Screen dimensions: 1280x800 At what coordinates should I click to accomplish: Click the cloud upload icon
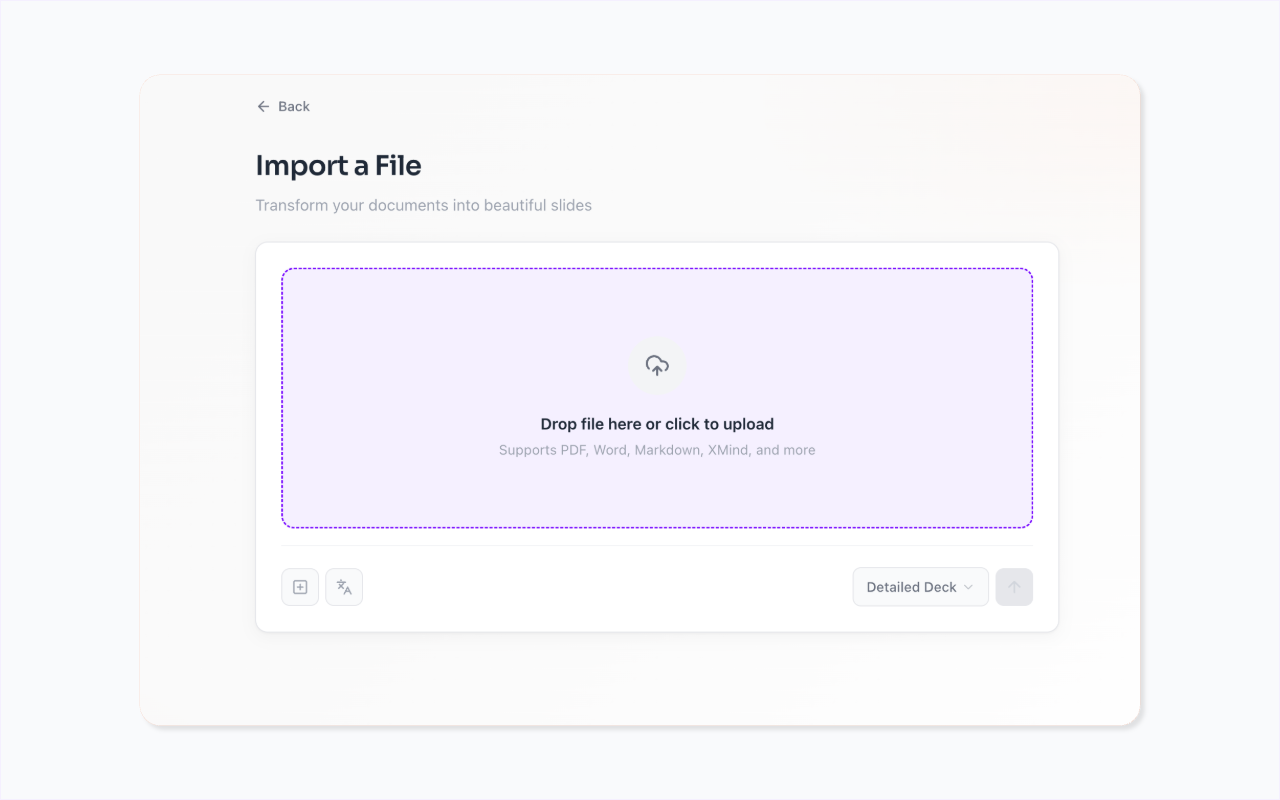[657, 366]
